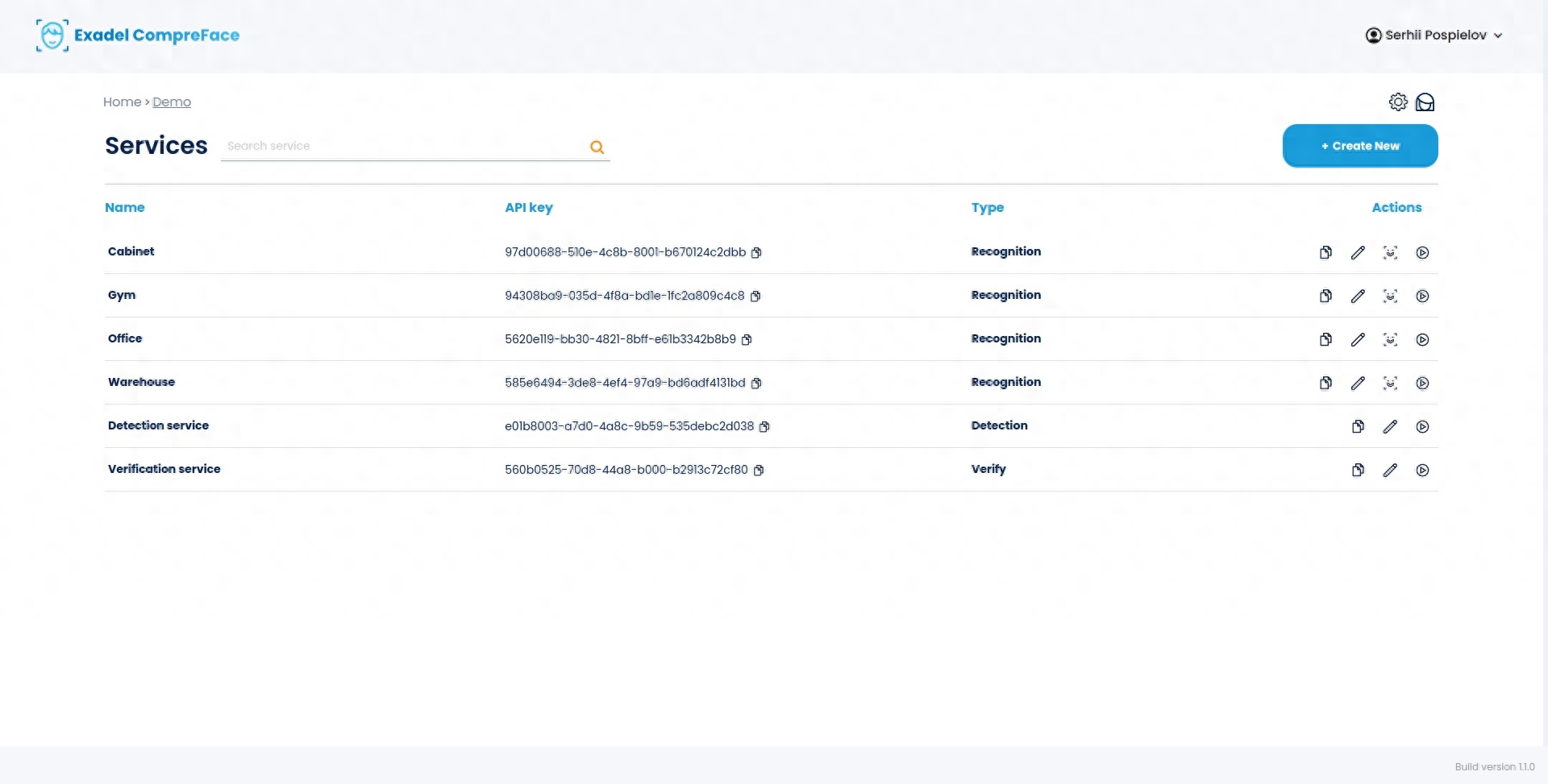Clone the Cabinet service
This screenshot has height=784, width=1548.
(1325, 253)
